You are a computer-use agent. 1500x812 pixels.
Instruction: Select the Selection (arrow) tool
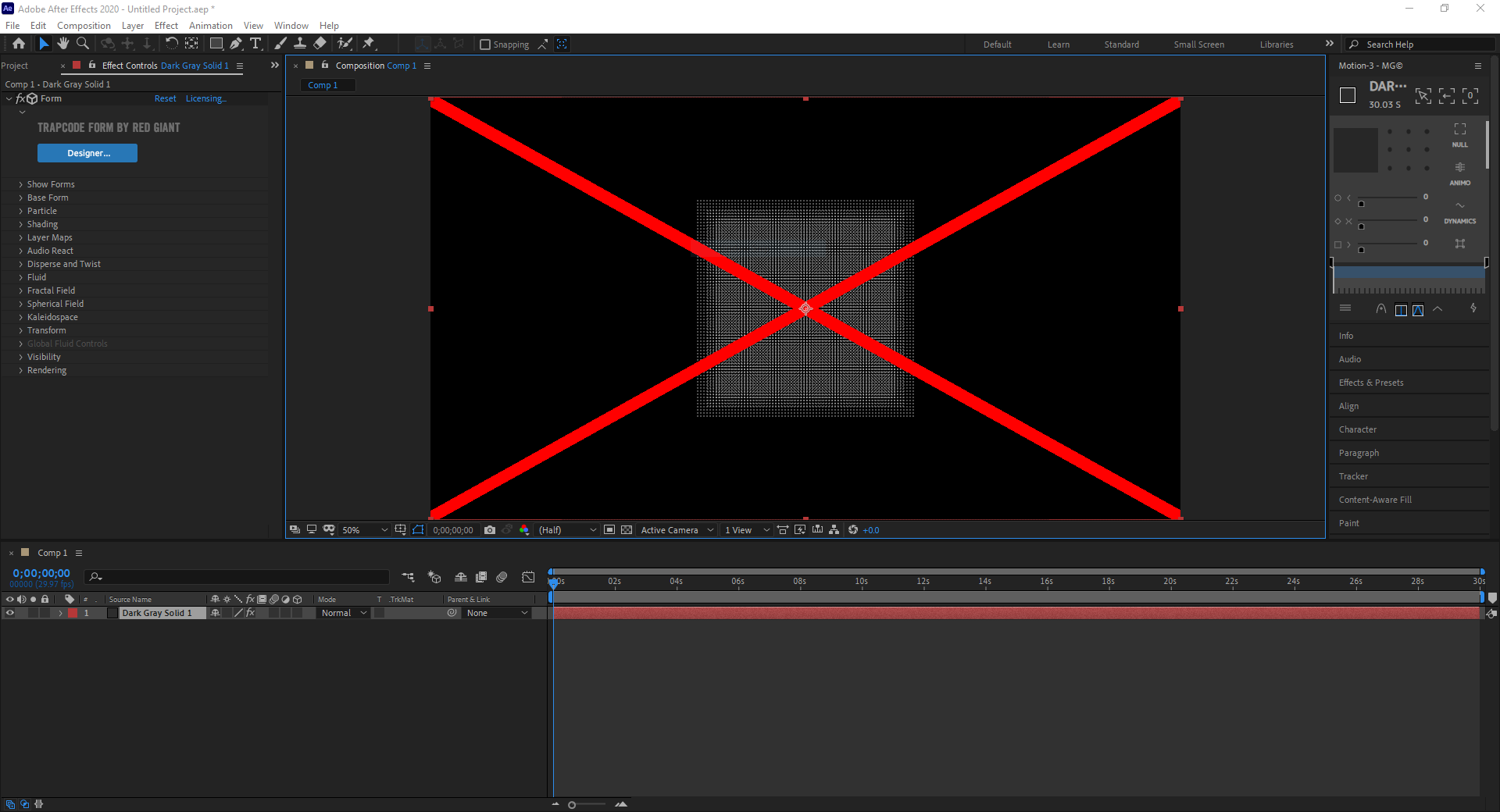coord(44,44)
